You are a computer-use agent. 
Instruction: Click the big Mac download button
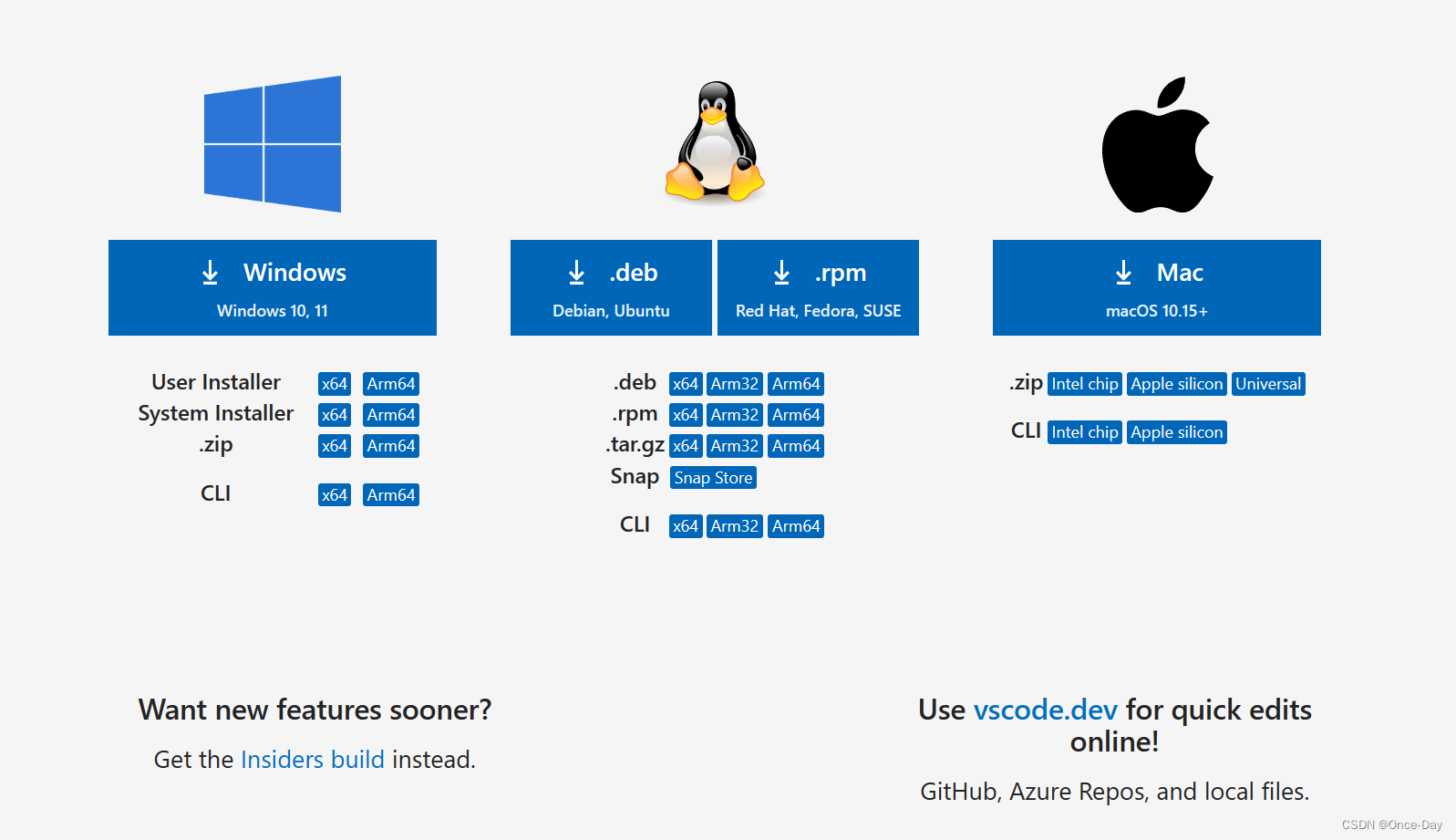[x=1157, y=288]
